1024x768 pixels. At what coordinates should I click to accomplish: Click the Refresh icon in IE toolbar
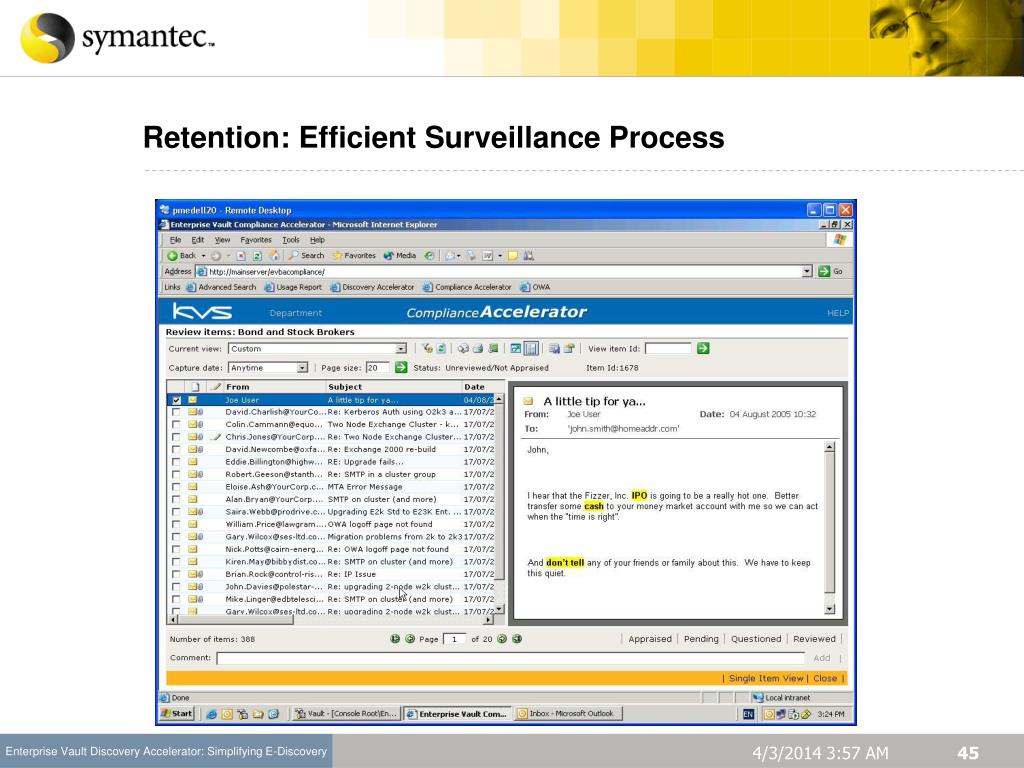257,256
